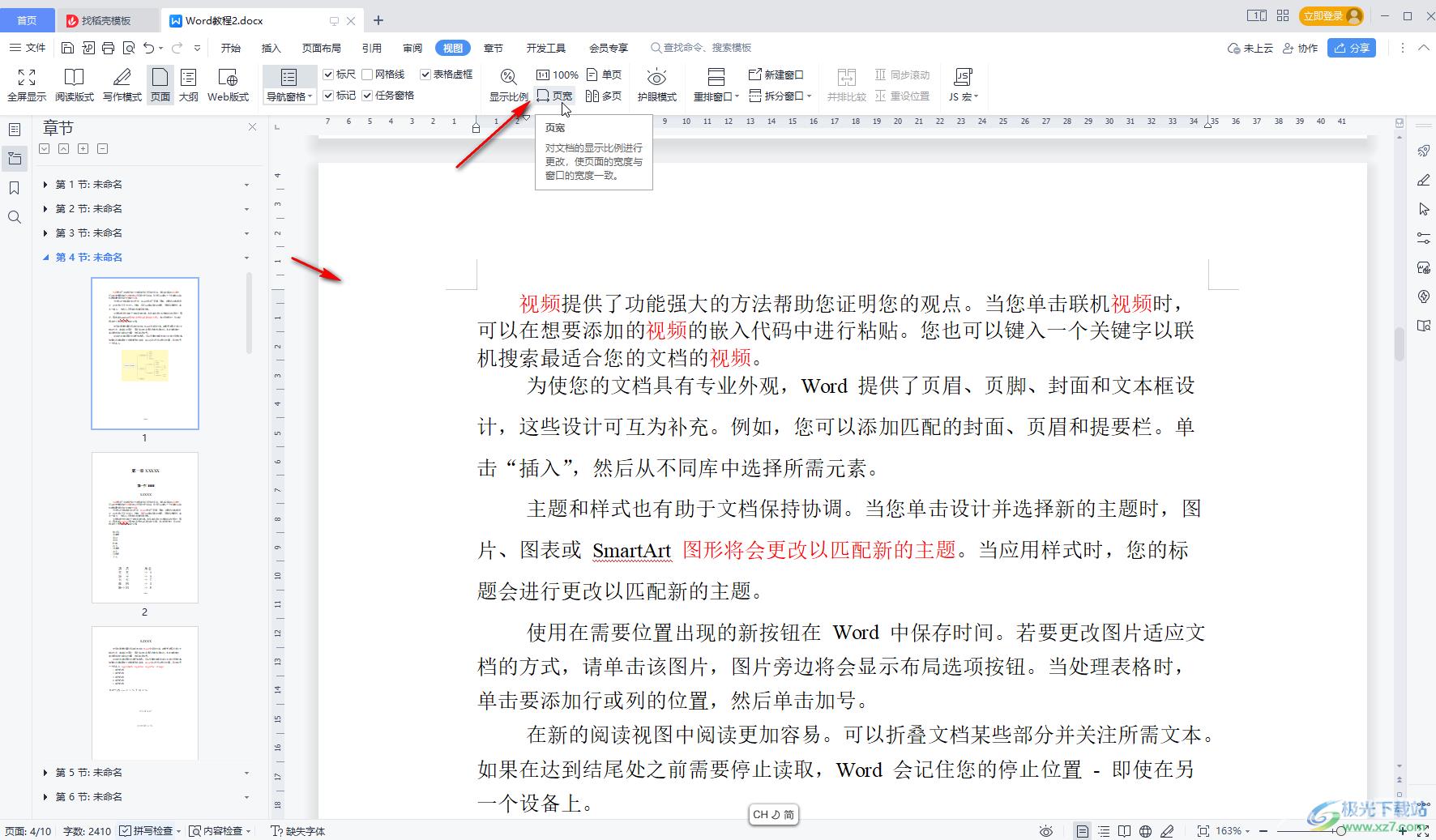
Task: Open a new window (新建窗口)
Action: pyautogui.click(x=776, y=75)
